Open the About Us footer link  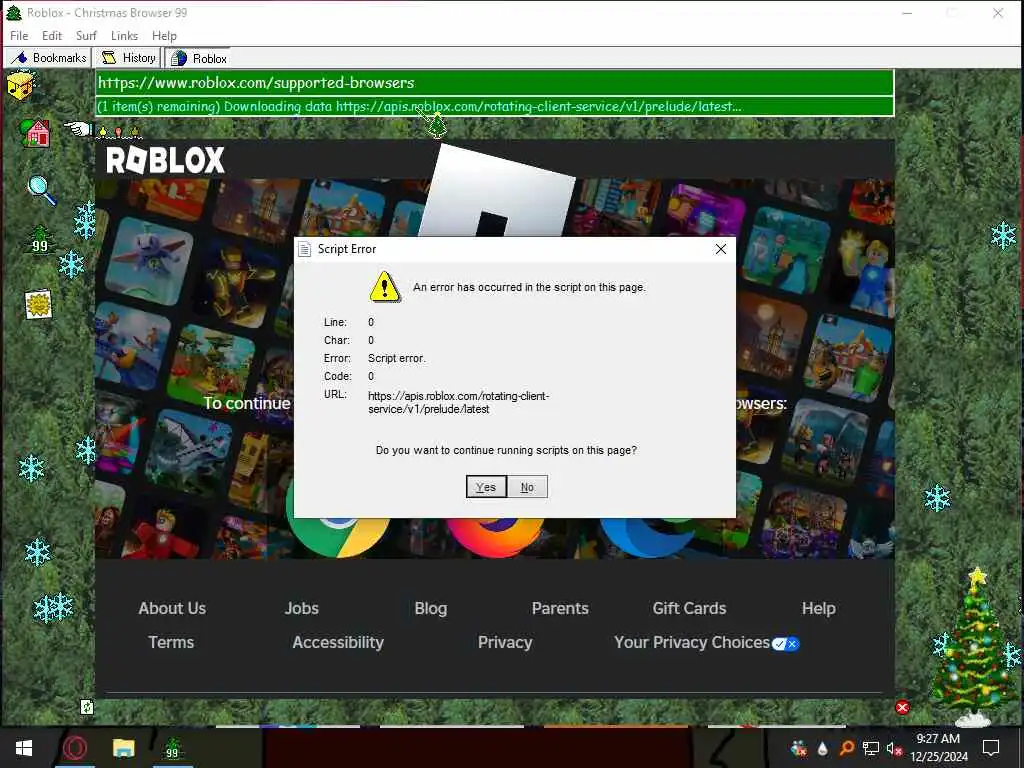172,608
